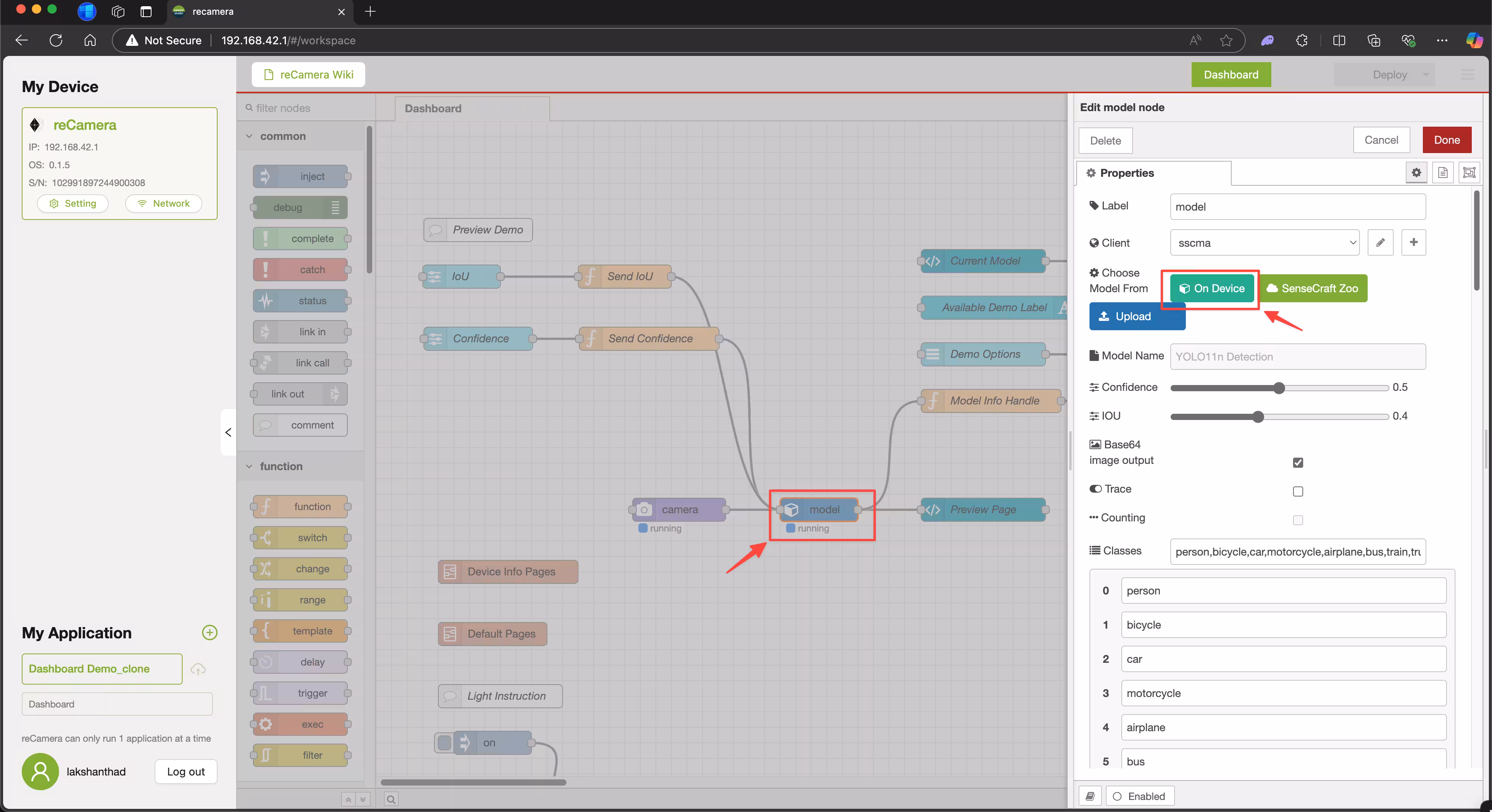Screen dimensions: 1492x812
Task: Click the add application plus icon
Action: coord(210,633)
